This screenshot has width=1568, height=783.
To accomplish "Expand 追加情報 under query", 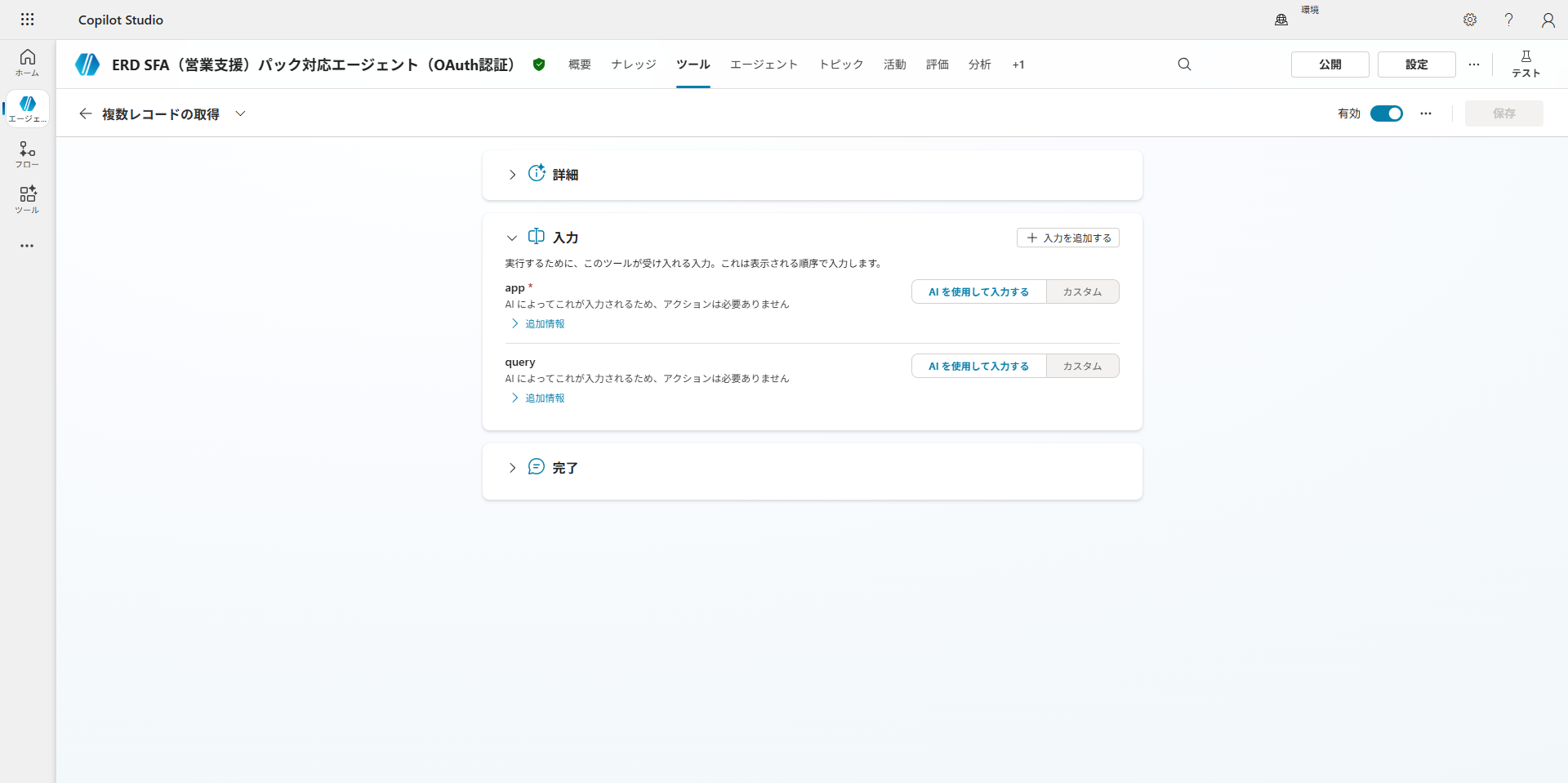I will coord(537,398).
